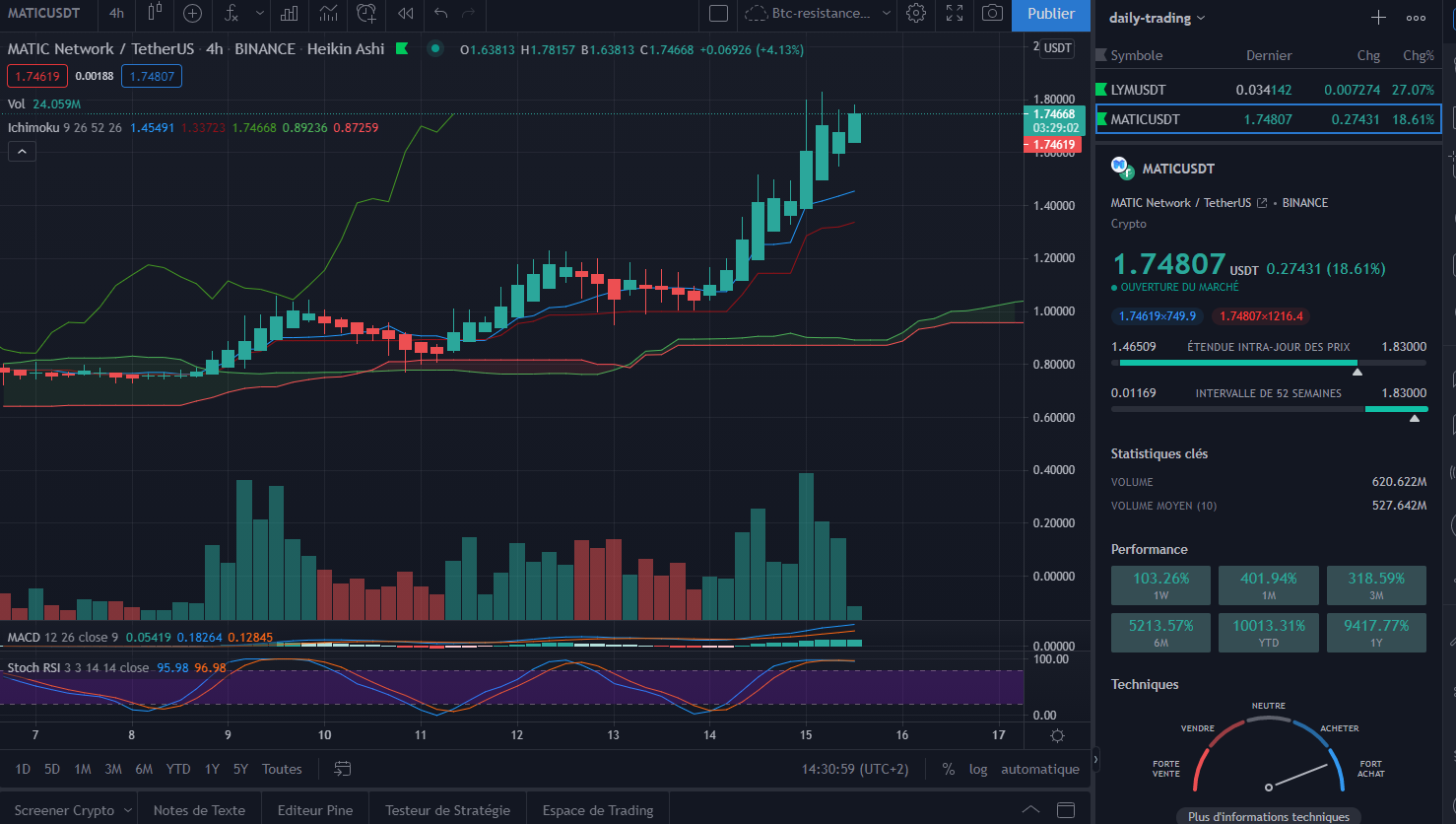
Task: Create an alert using the clock icon
Action: (x=366, y=13)
